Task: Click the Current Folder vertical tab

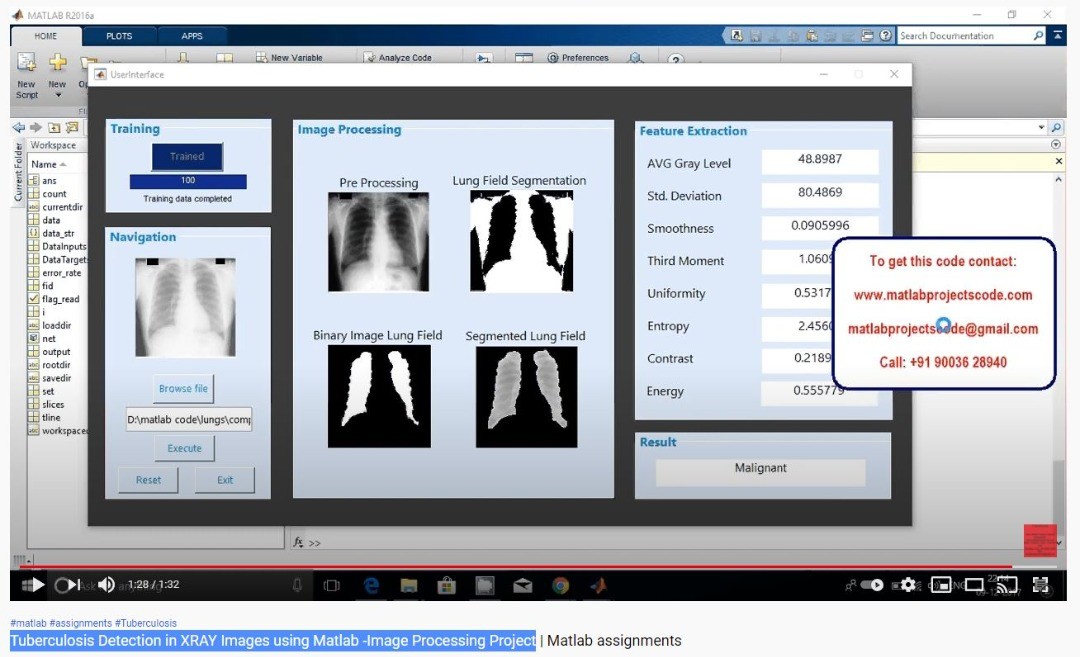Action: 19,172
